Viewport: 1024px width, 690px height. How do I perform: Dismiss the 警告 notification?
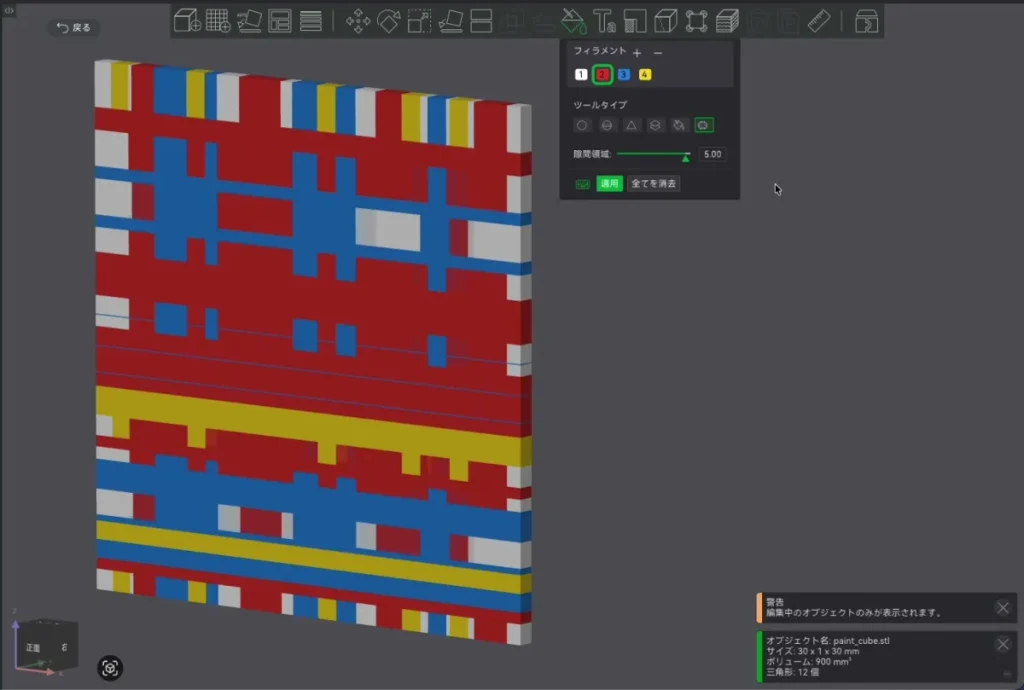tap(1003, 608)
